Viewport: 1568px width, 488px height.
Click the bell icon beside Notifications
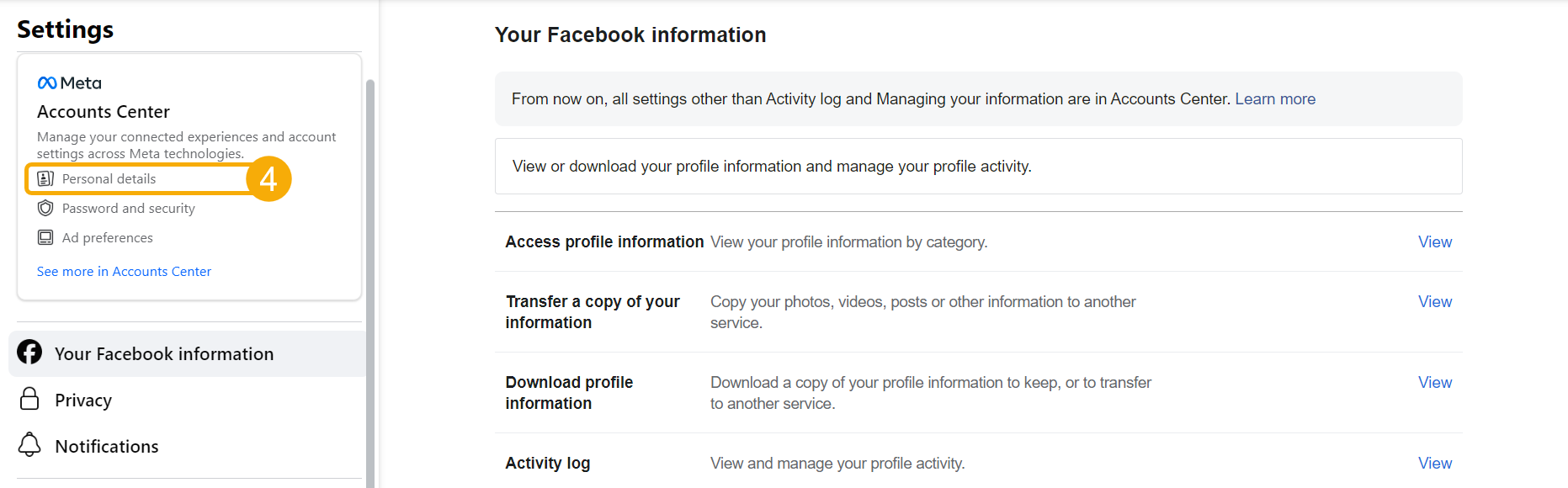click(30, 445)
